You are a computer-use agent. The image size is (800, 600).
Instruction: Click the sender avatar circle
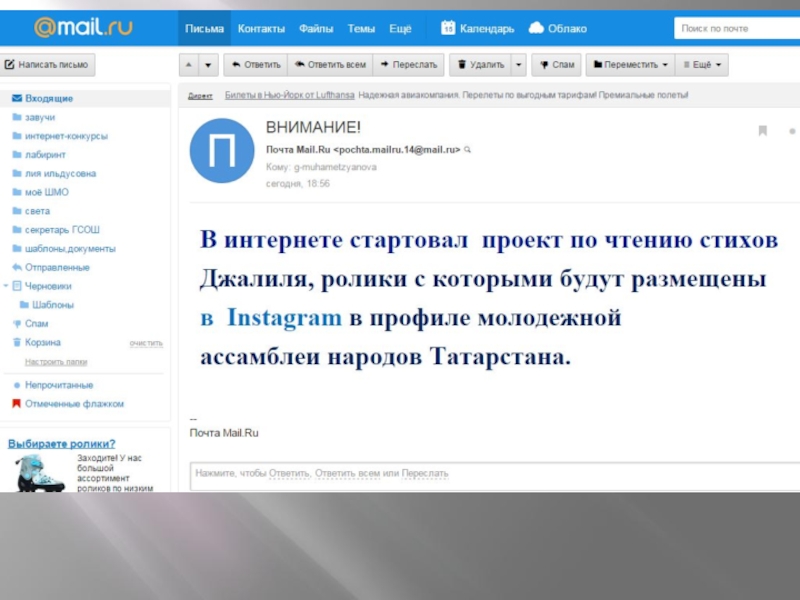pyautogui.click(x=221, y=151)
